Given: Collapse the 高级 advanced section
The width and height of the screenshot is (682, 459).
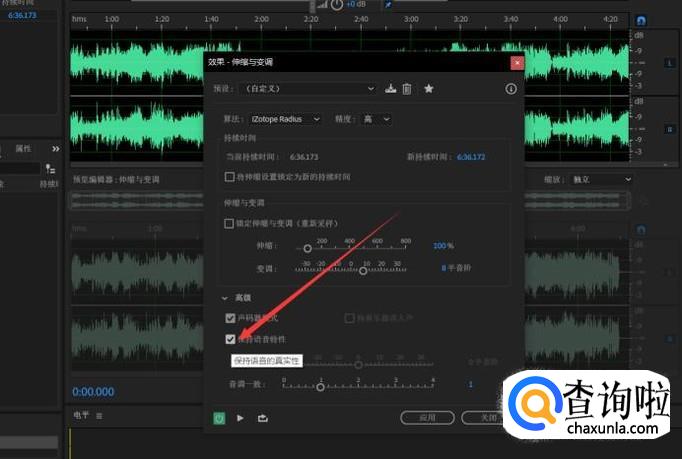Looking at the screenshot, I should (x=225, y=298).
